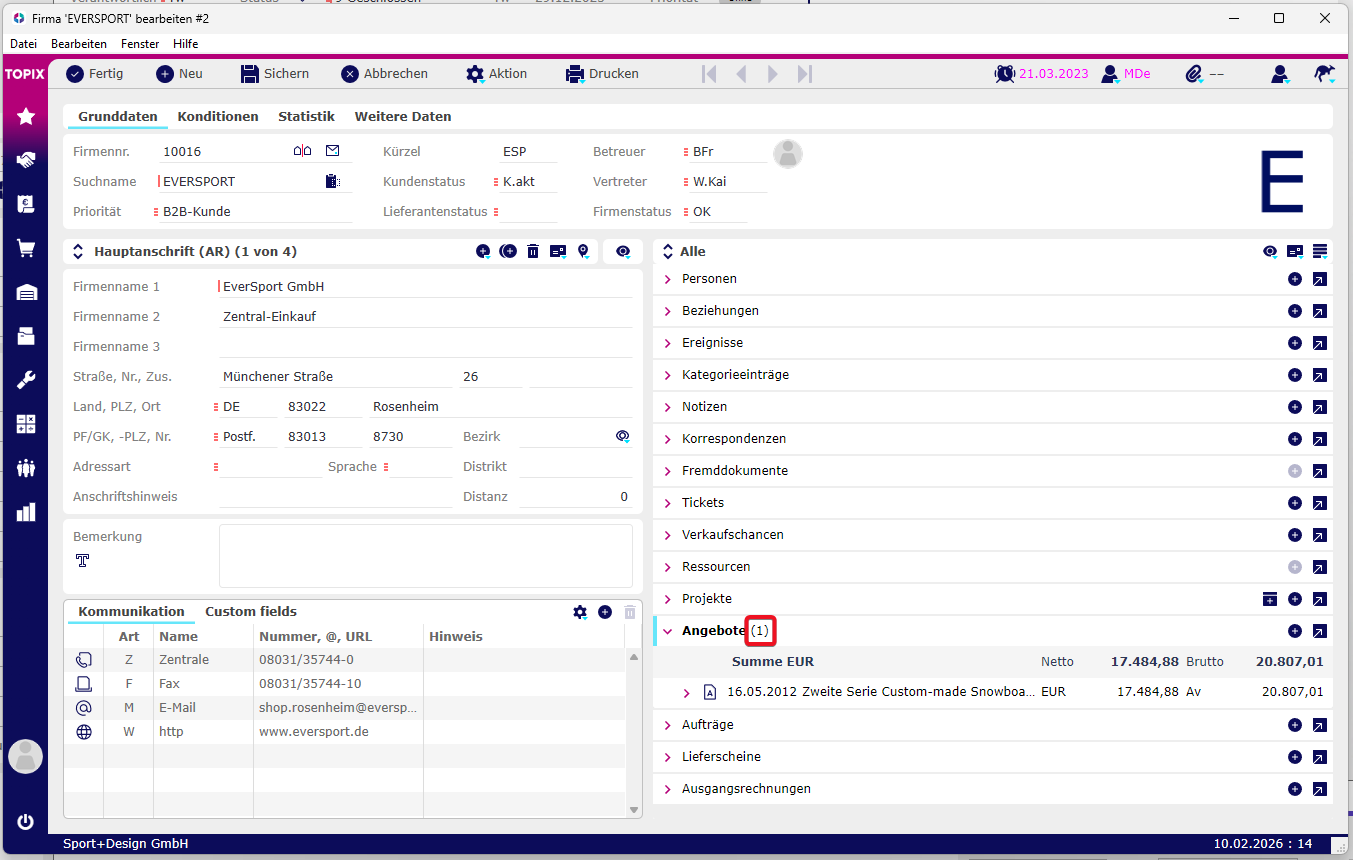Add a new entry to Personen
1353x860 pixels.
tap(1295, 279)
